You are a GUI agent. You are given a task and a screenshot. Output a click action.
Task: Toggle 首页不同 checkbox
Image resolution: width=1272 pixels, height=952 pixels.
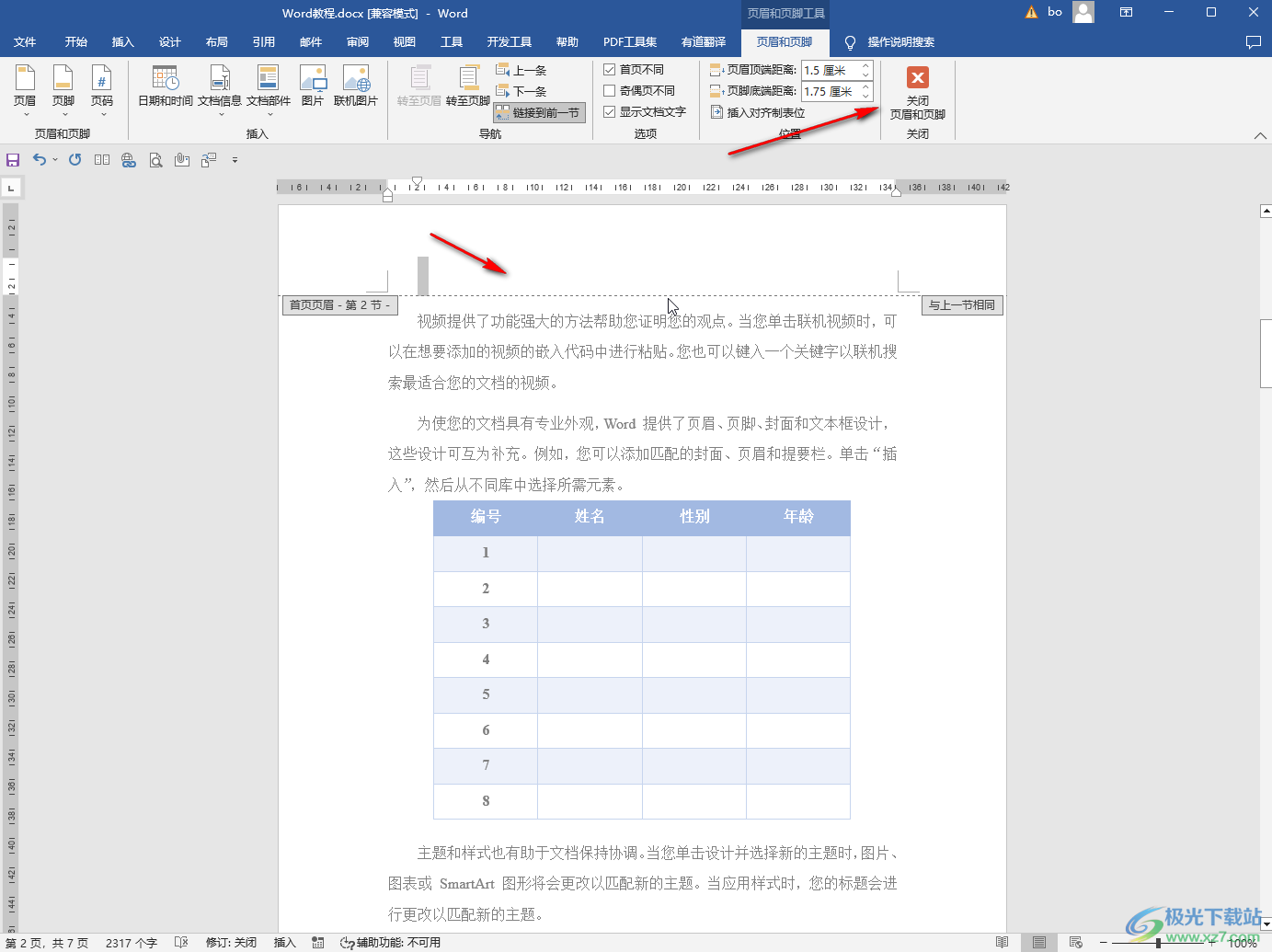point(634,70)
